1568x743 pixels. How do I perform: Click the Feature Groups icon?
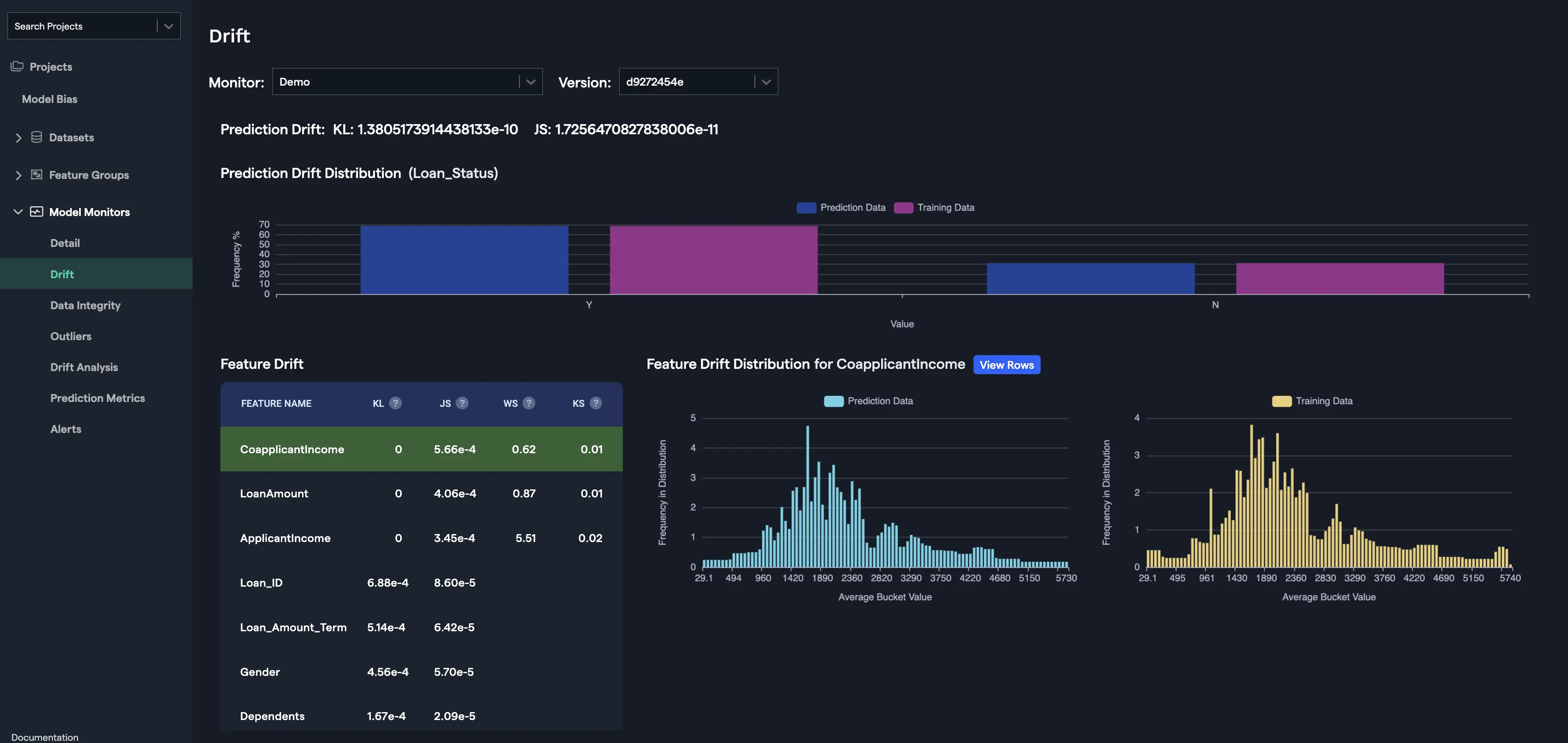[37, 174]
